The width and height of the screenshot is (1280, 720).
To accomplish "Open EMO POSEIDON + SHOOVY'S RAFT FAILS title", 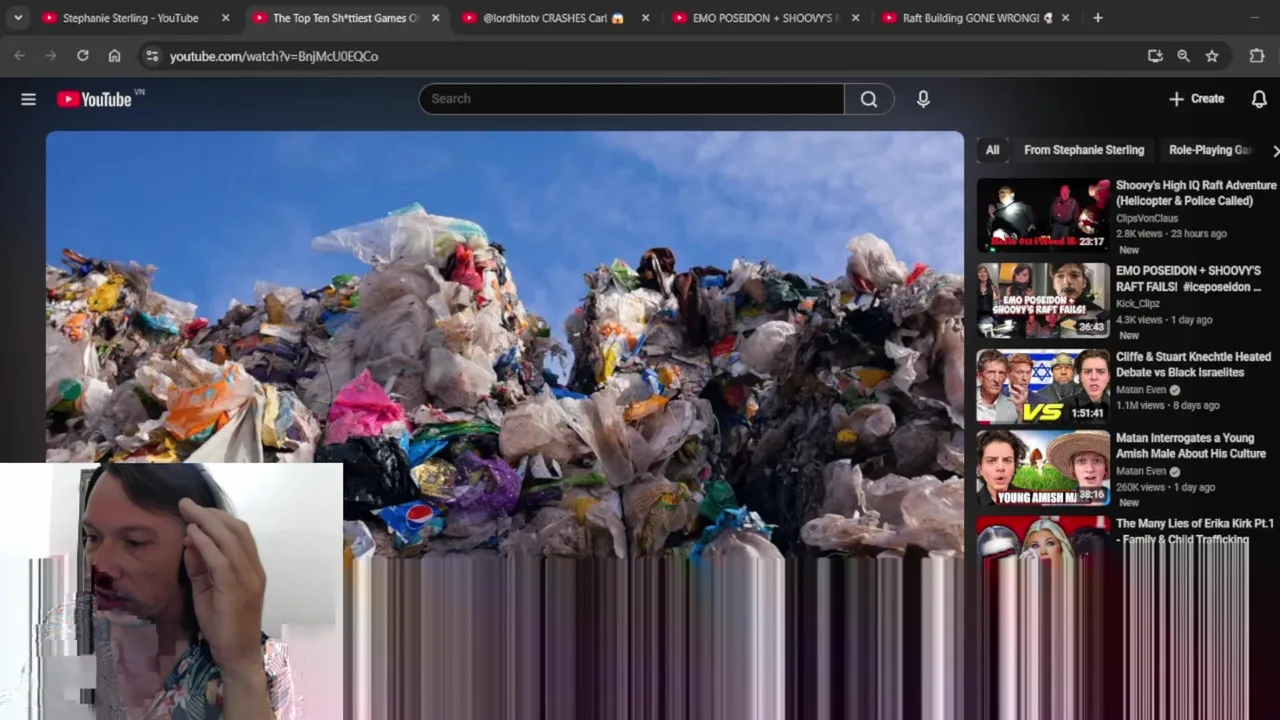I will point(1189,279).
